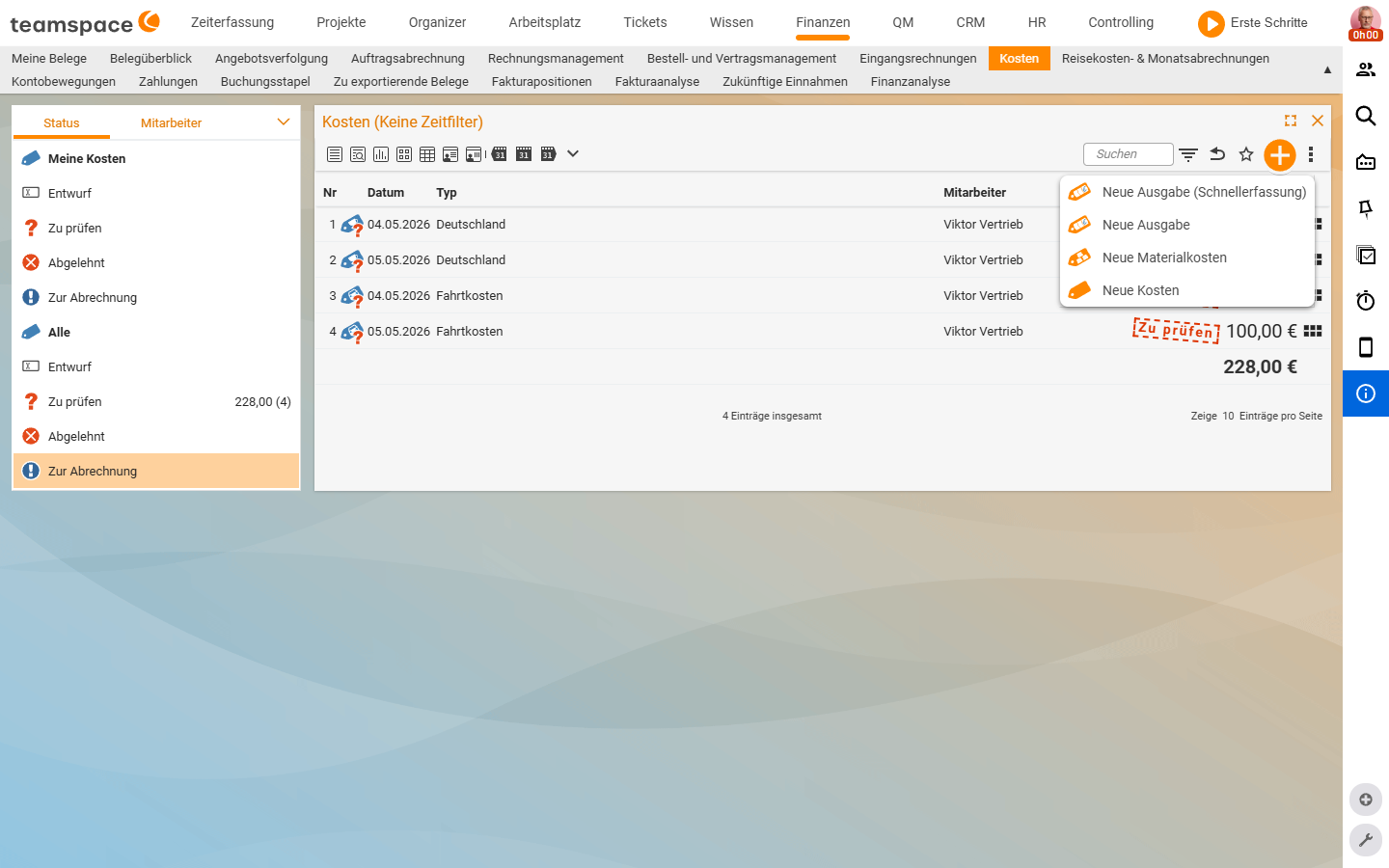Click the teamspace logo

tap(85, 23)
